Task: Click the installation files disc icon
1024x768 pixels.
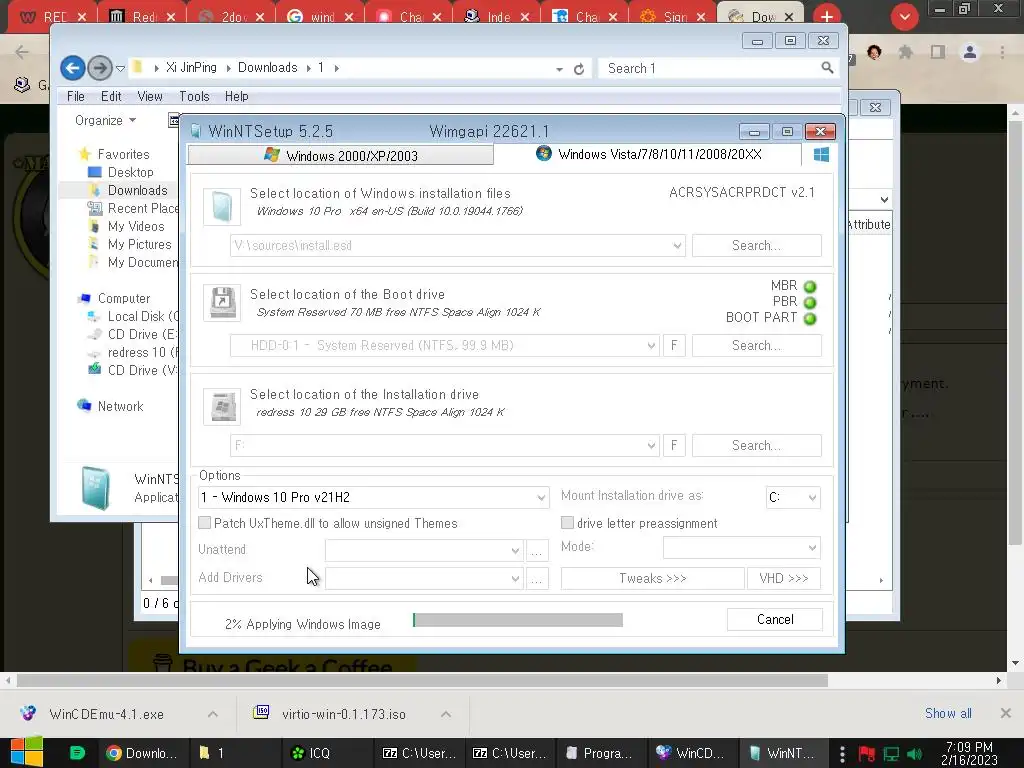Action: pyautogui.click(x=222, y=207)
